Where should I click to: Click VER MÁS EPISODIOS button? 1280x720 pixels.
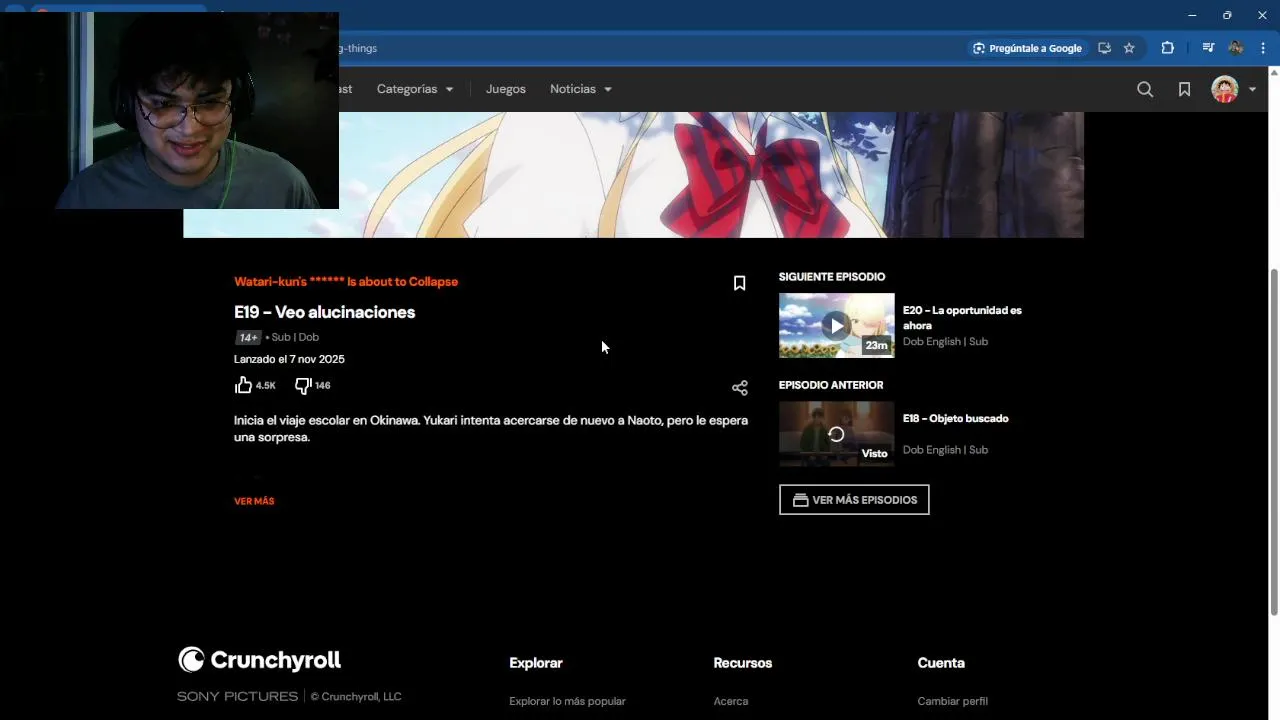click(x=854, y=500)
